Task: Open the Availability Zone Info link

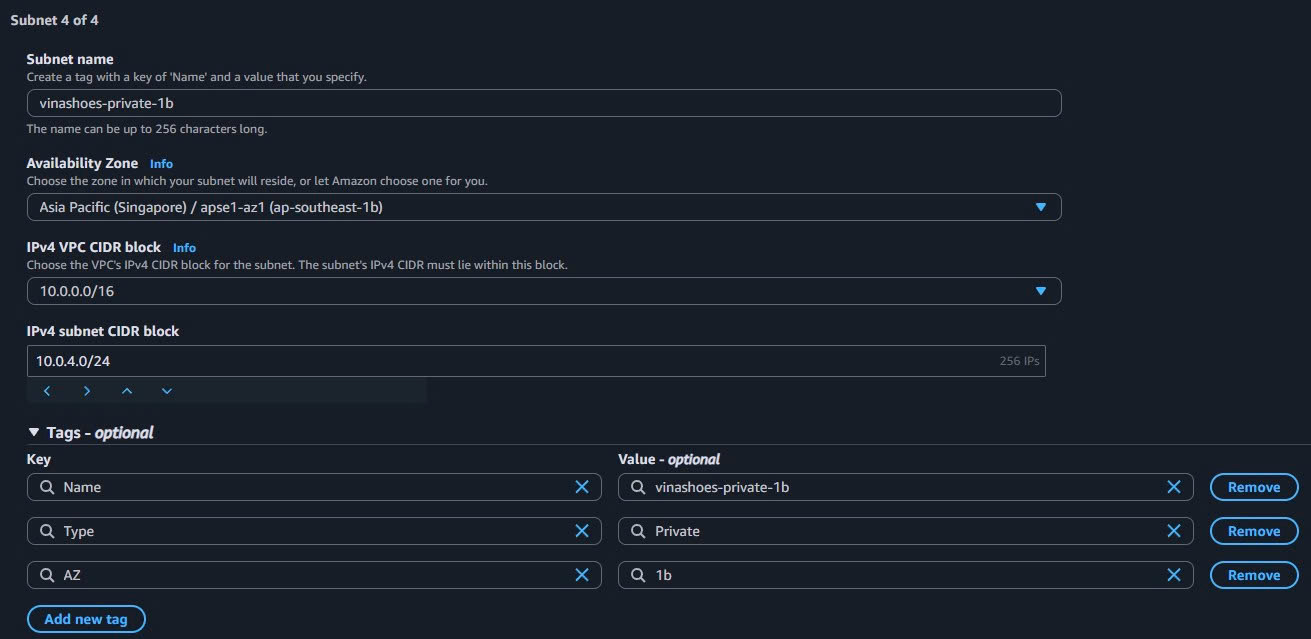Action: click(x=160, y=163)
